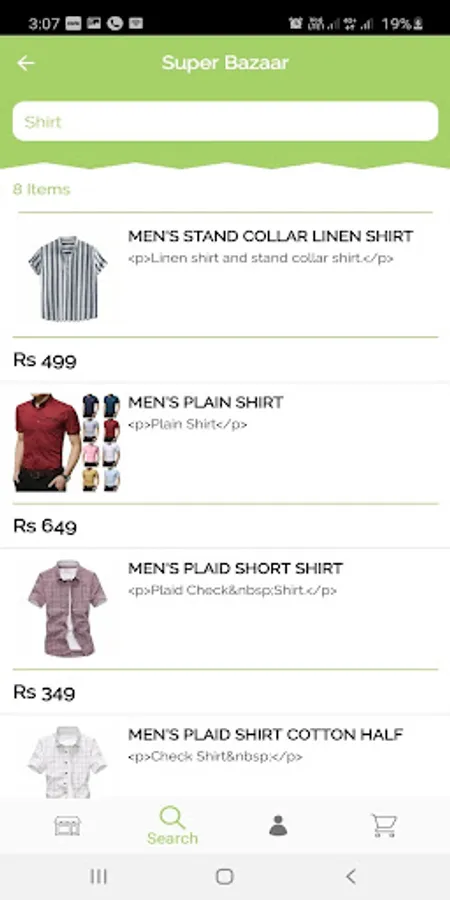Select maroon plaid short shirt thumbnail
The height and width of the screenshot is (900, 450).
click(68, 608)
